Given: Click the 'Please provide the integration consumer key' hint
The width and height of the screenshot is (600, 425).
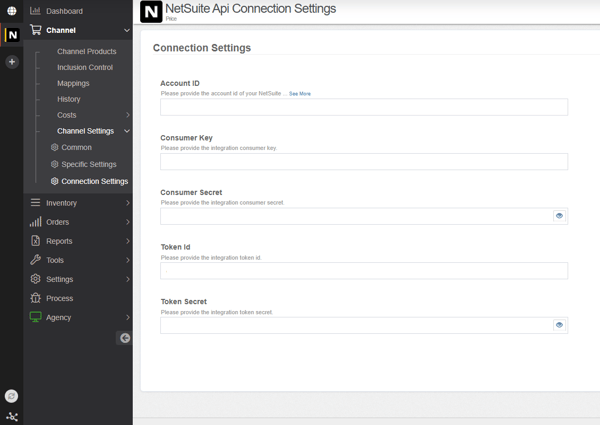Looking at the screenshot, I should pos(219,148).
